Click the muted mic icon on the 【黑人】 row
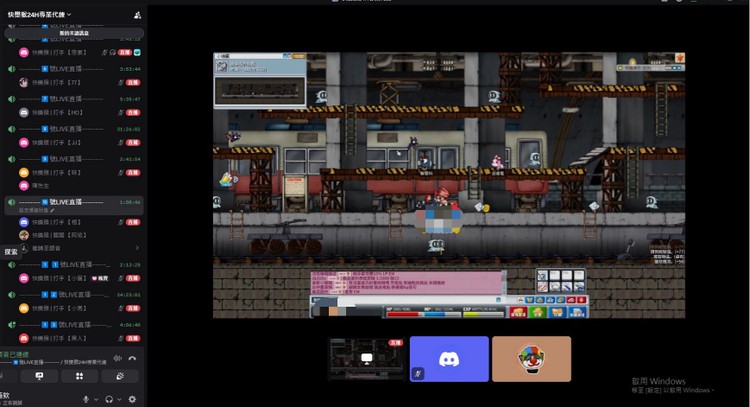The height and width of the screenshot is (407, 750). [x=121, y=339]
